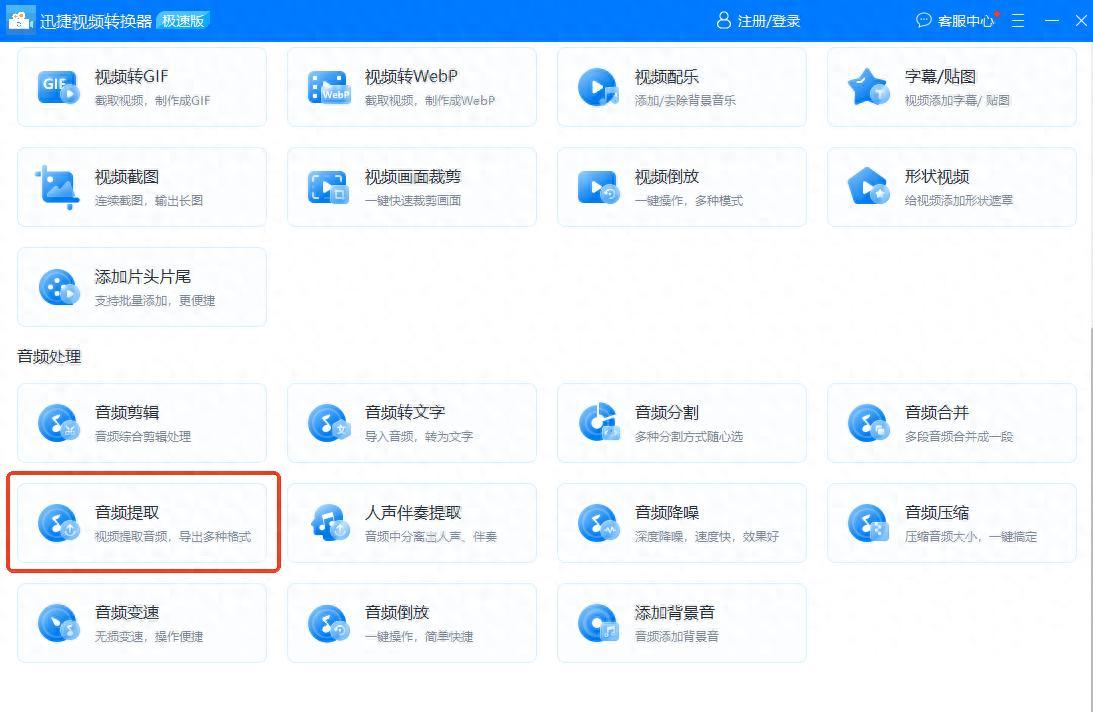Click the 音频转文字 card title
This screenshot has width=1093, height=712.
click(405, 412)
